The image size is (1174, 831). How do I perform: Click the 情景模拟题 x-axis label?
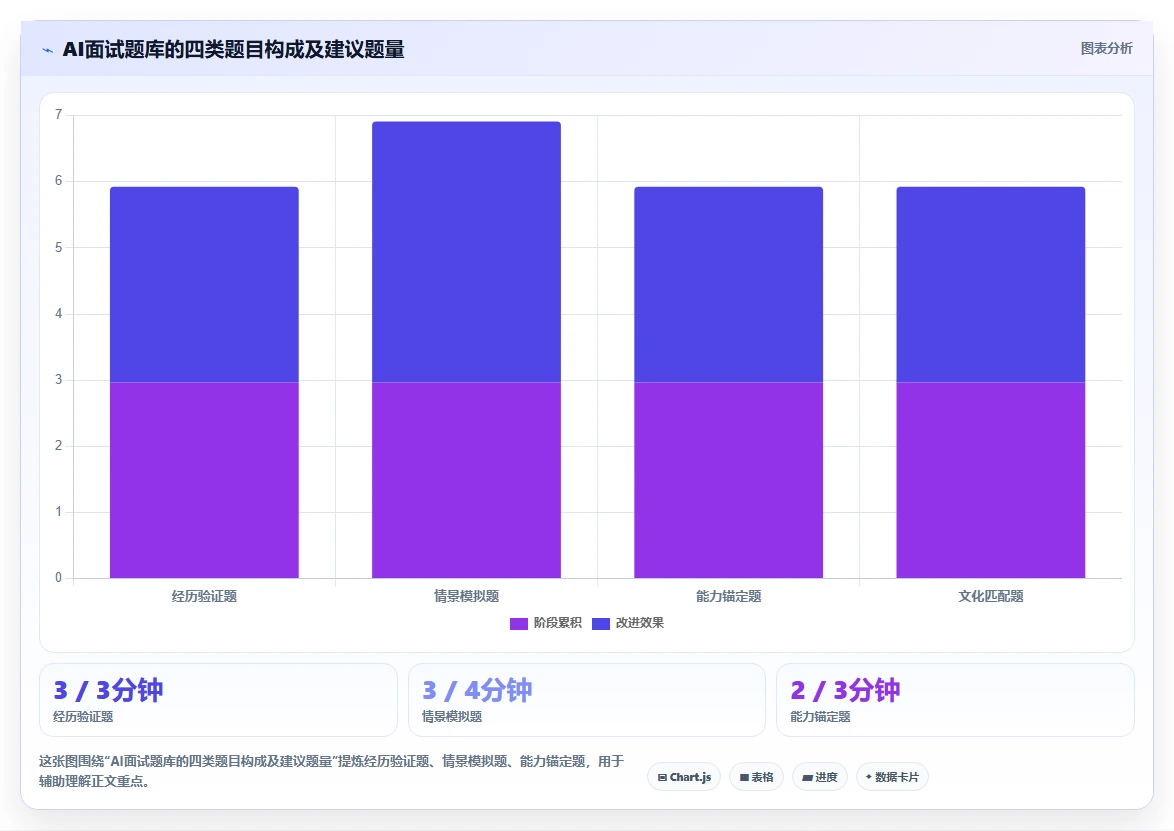(466, 597)
